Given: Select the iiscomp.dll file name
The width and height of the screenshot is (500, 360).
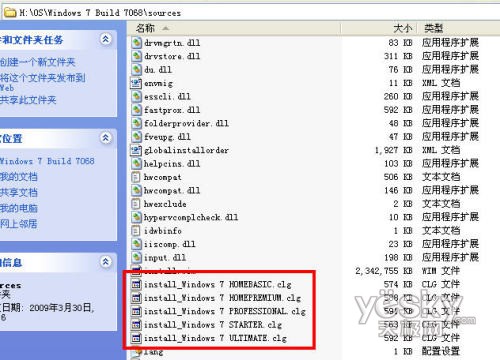Looking at the screenshot, I should (x=170, y=244).
